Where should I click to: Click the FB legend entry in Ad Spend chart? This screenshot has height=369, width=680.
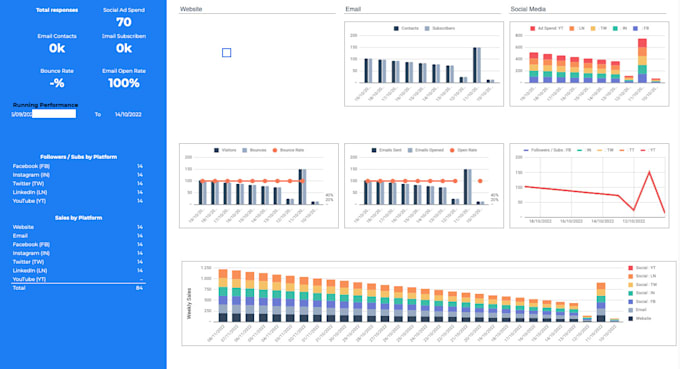(x=641, y=28)
